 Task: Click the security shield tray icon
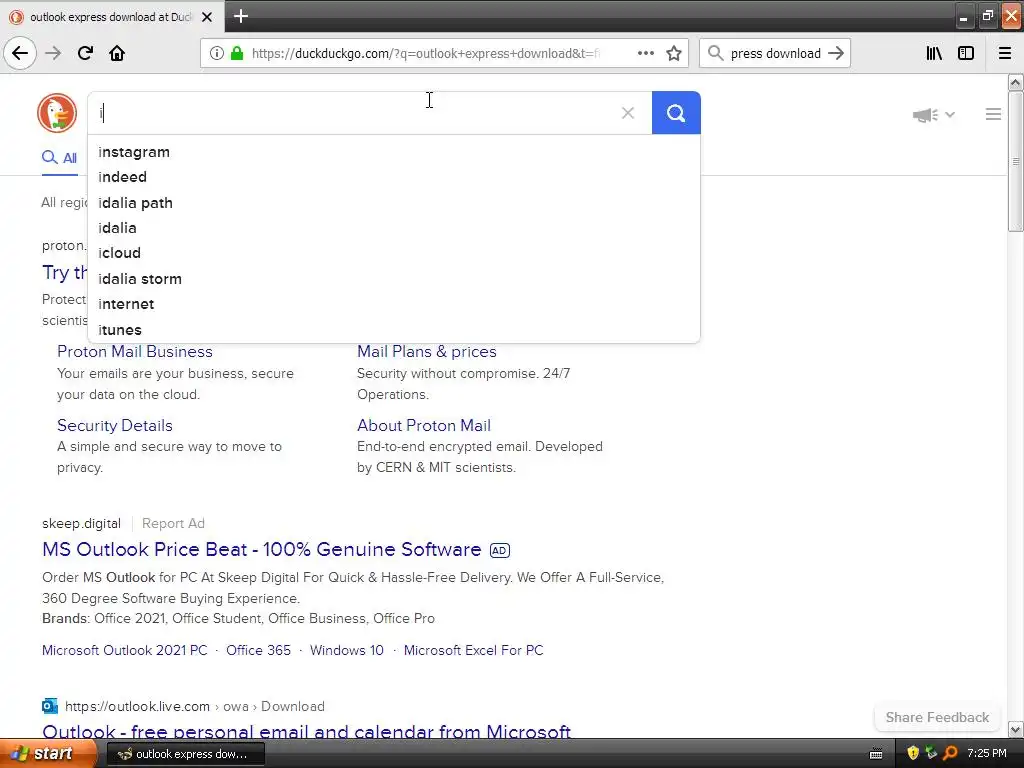click(x=913, y=754)
